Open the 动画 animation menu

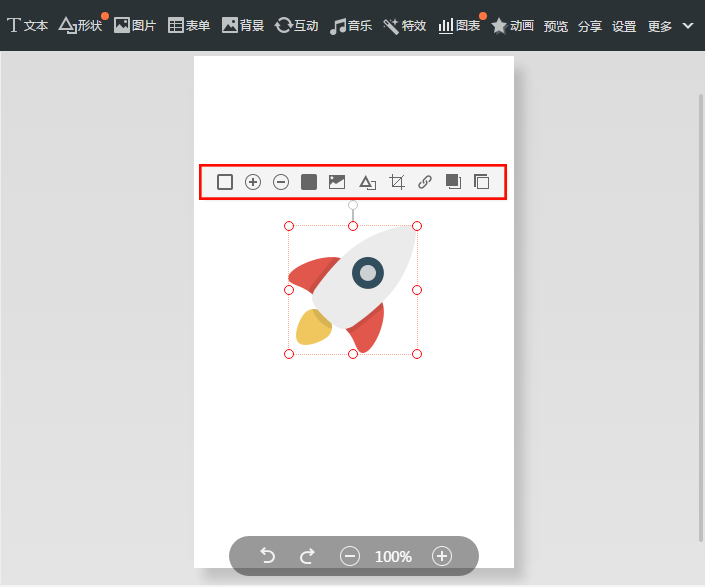pos(513,26)
